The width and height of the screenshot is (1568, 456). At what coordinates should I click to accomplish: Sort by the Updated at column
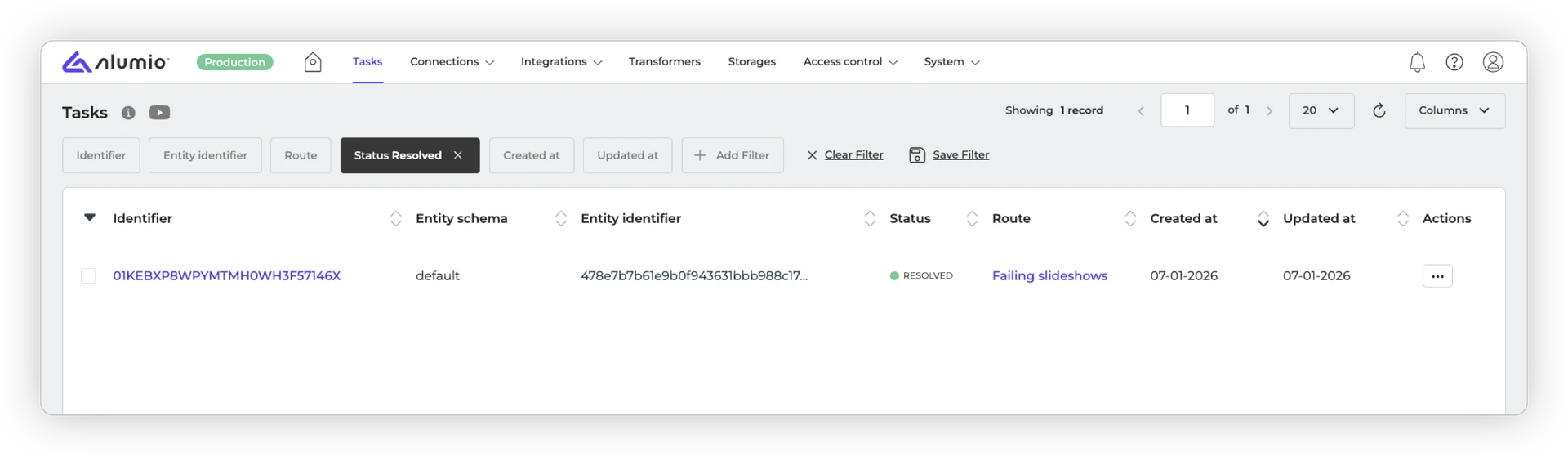coord(1402,218)
